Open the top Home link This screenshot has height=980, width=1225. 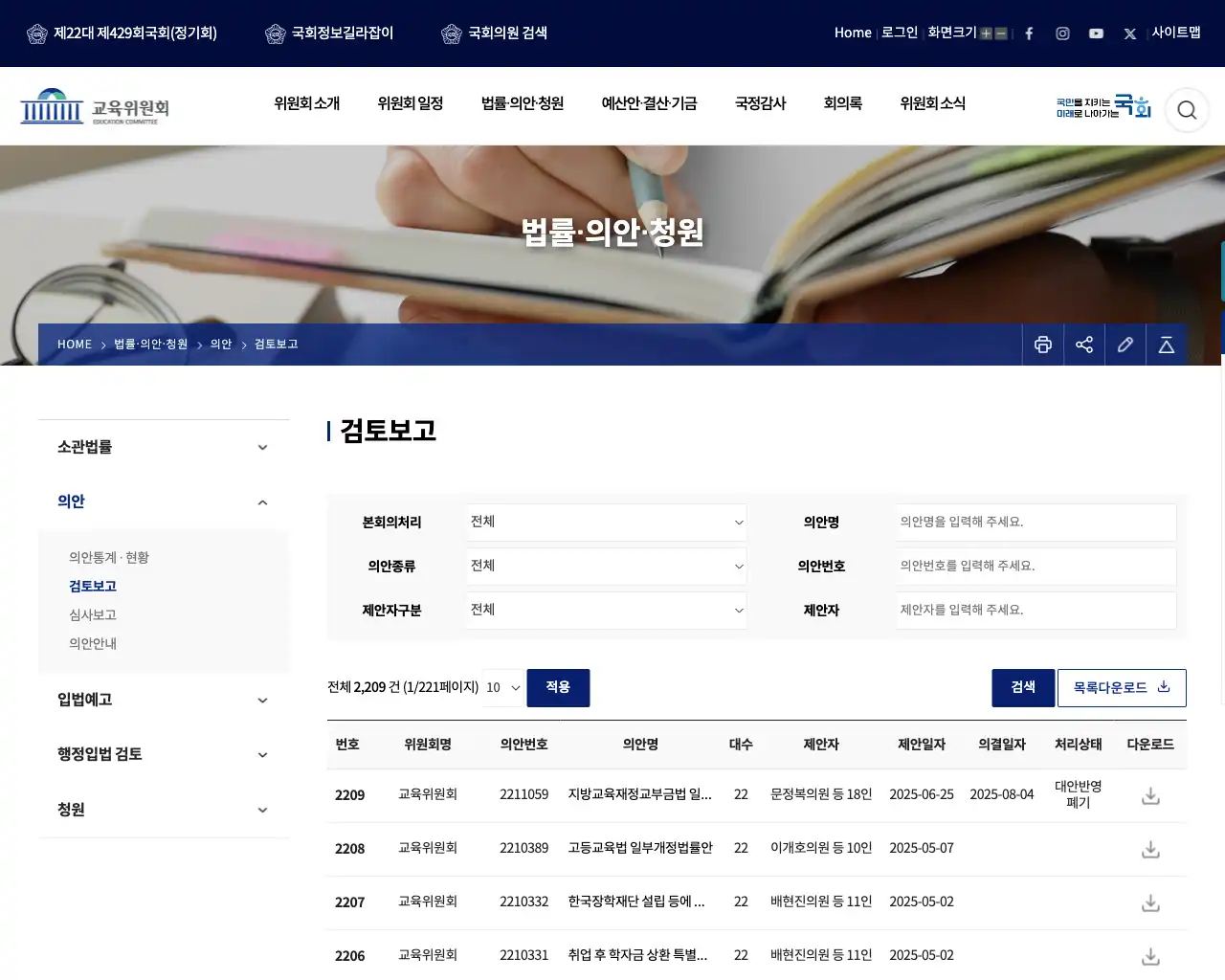pos(853,33)
